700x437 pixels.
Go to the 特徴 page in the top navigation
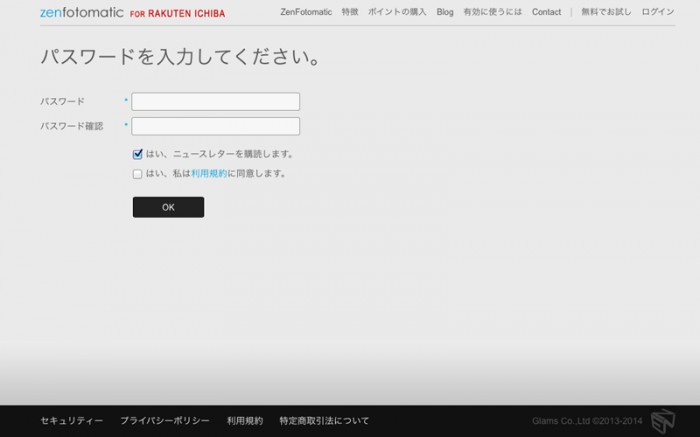point(350,13)
